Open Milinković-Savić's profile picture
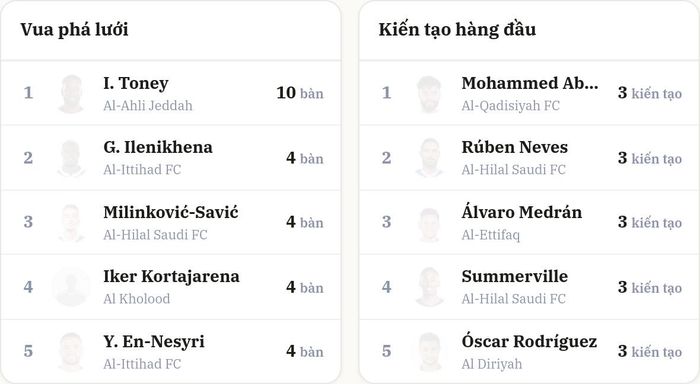This screenshot has width=700, height=384. pos(71,222)
